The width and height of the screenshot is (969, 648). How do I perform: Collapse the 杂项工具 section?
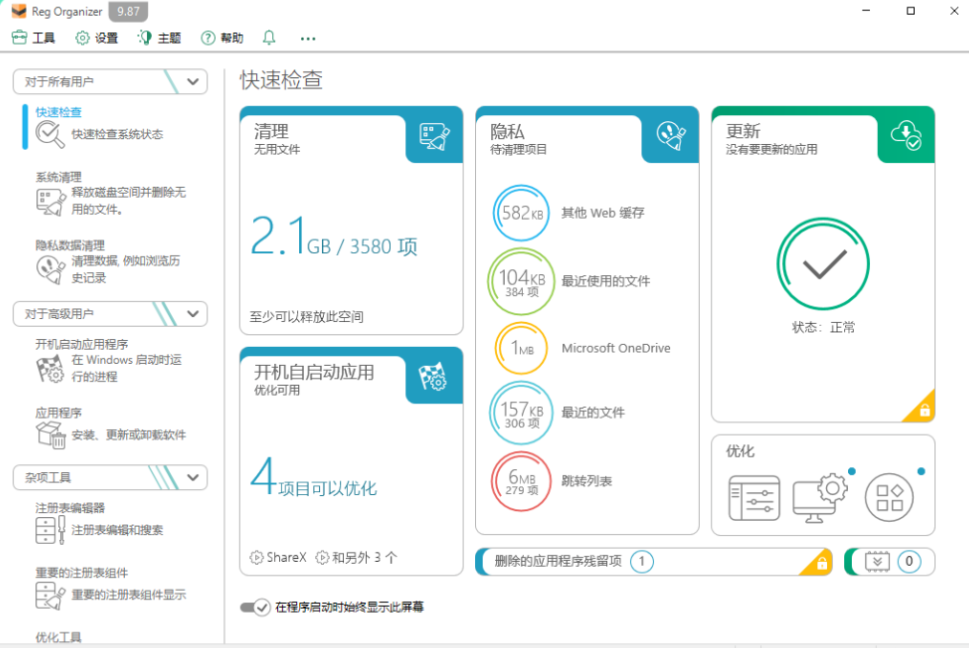[x=193, y=477]
